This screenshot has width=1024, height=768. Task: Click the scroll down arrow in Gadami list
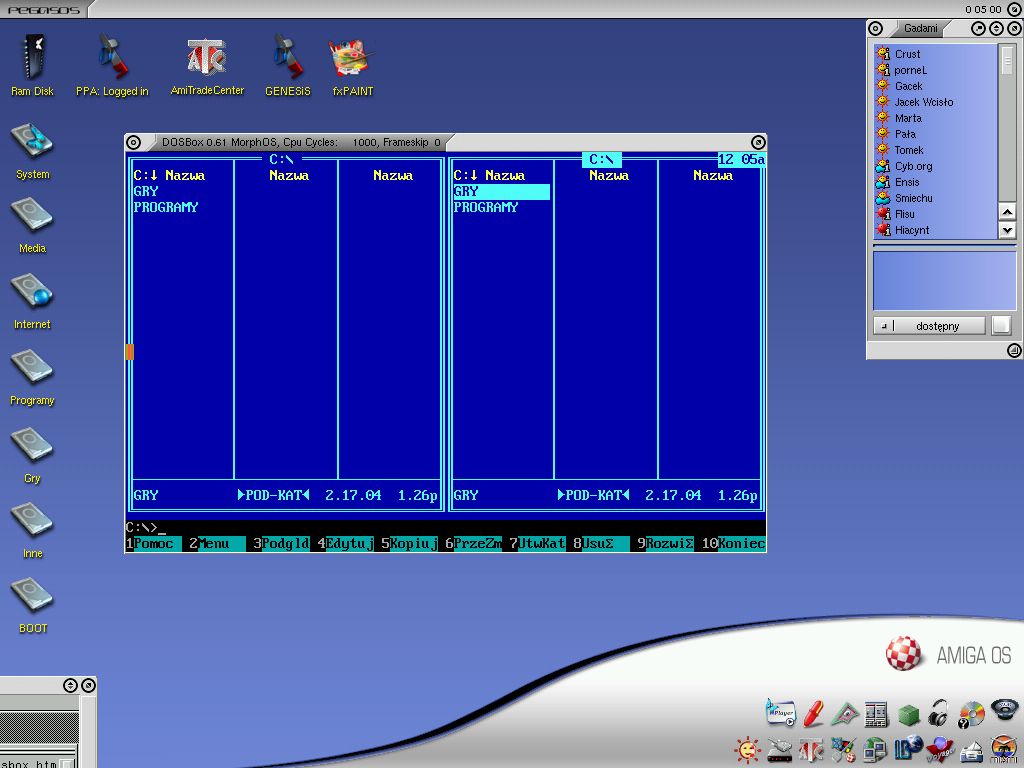click(x=1007, y=230)
